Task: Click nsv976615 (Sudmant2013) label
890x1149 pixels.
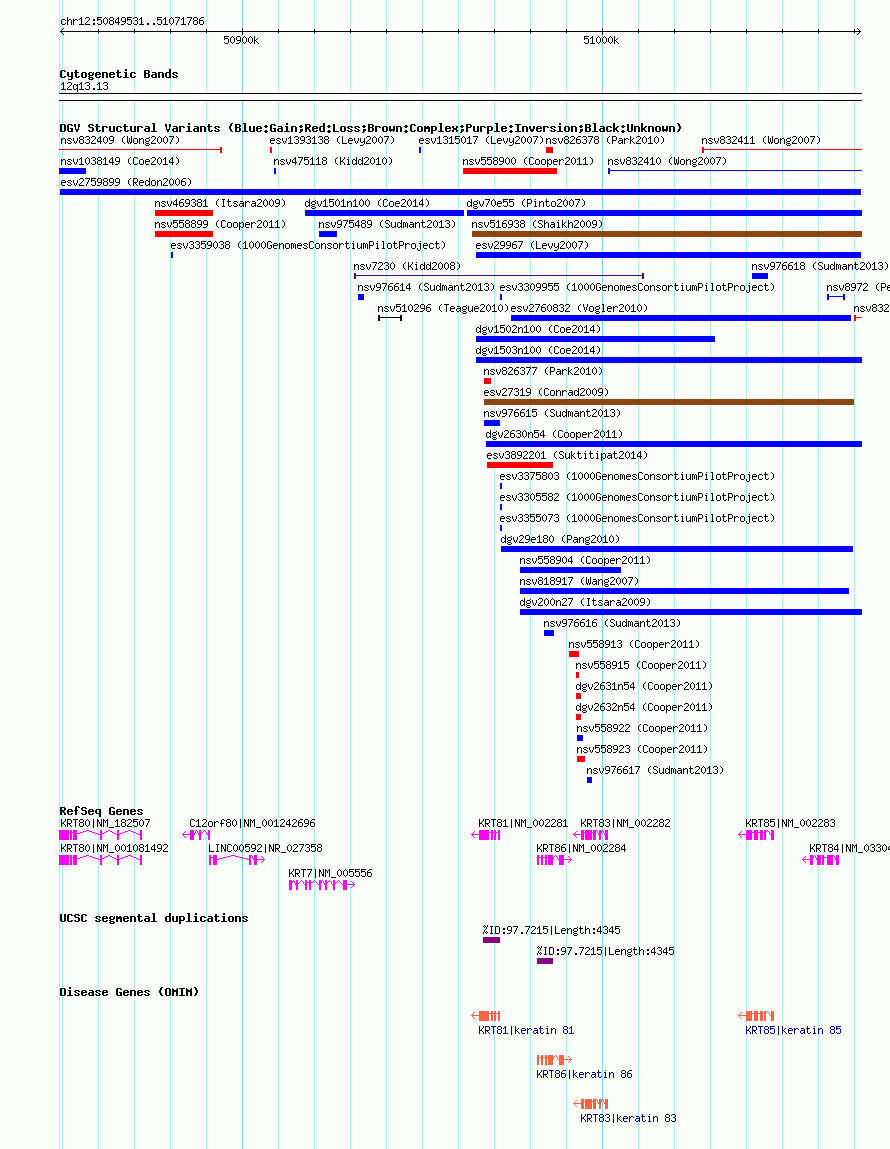Action: 552,414
